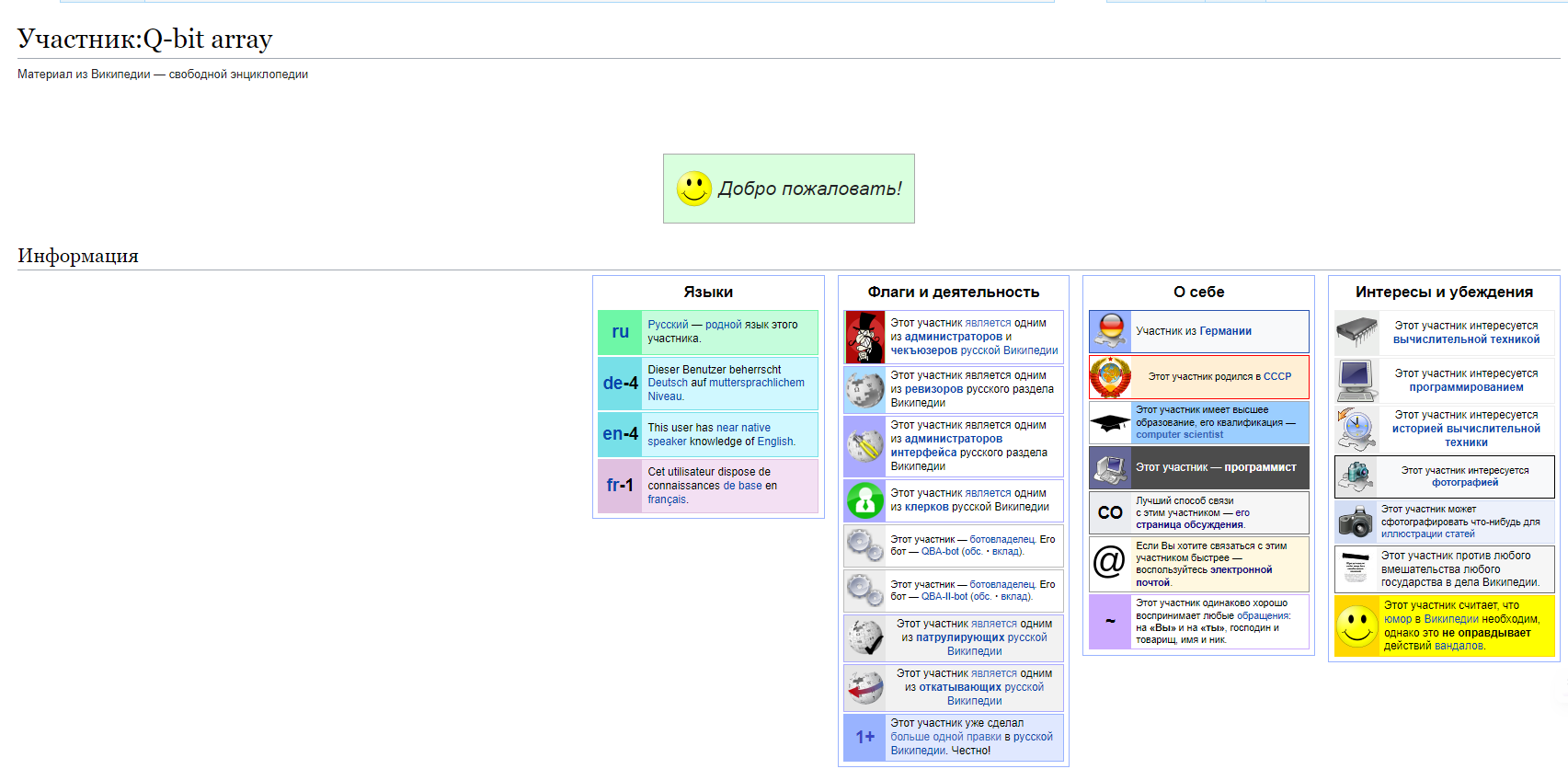Click the patroller globe with checkmark icon
Image resolution: width=1568 pixels, height=769 pixels.
pos(865,637)
